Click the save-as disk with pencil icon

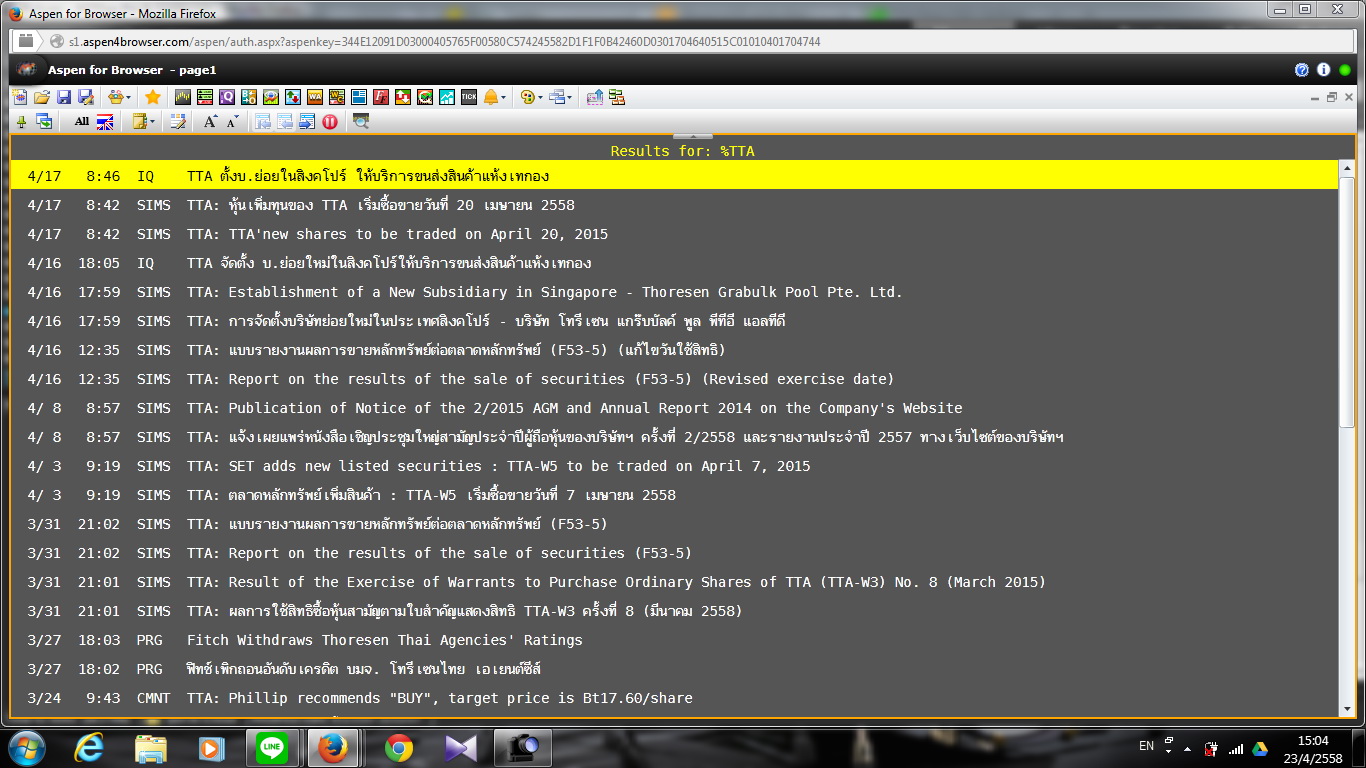pyautogui.click(x=86, y=97)
